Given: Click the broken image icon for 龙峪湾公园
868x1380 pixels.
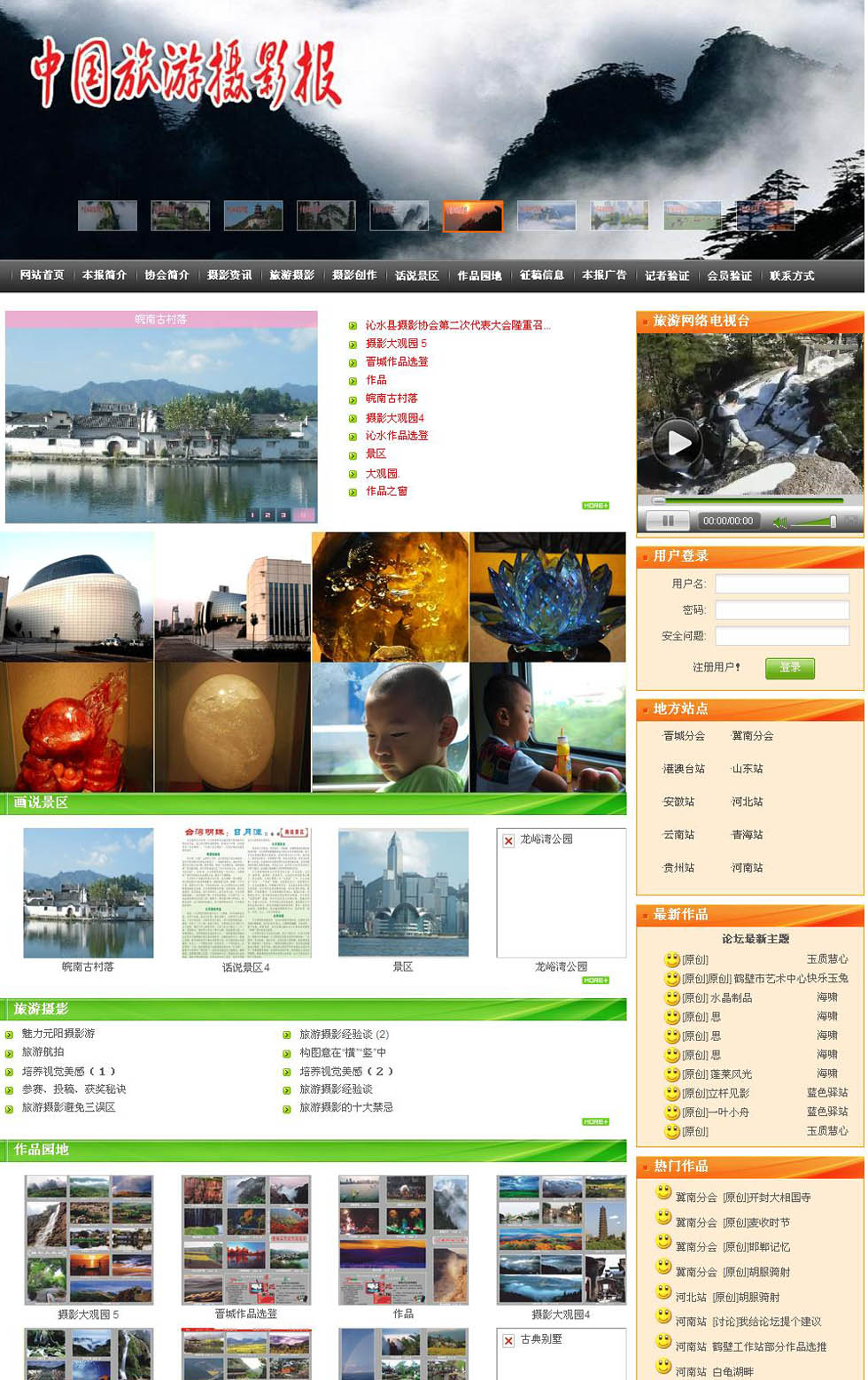Looking at the screenshot, I should 508,841.
